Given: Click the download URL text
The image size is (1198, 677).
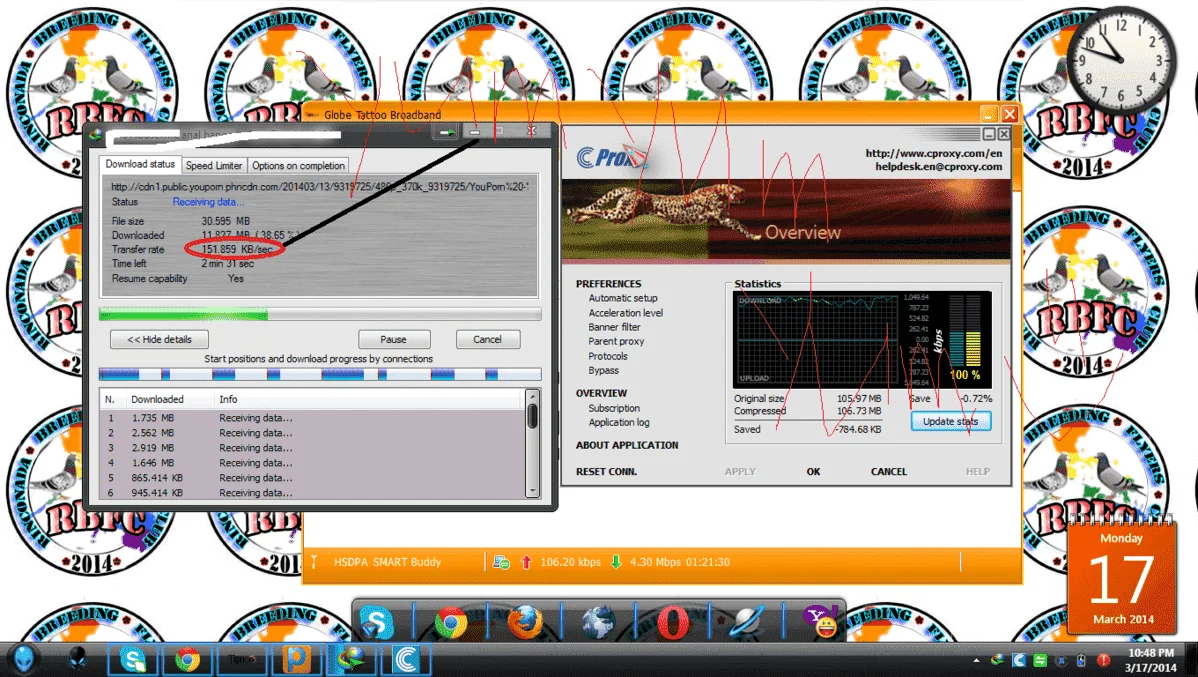Looking at the screenshot, I should [x=319, y=186].
